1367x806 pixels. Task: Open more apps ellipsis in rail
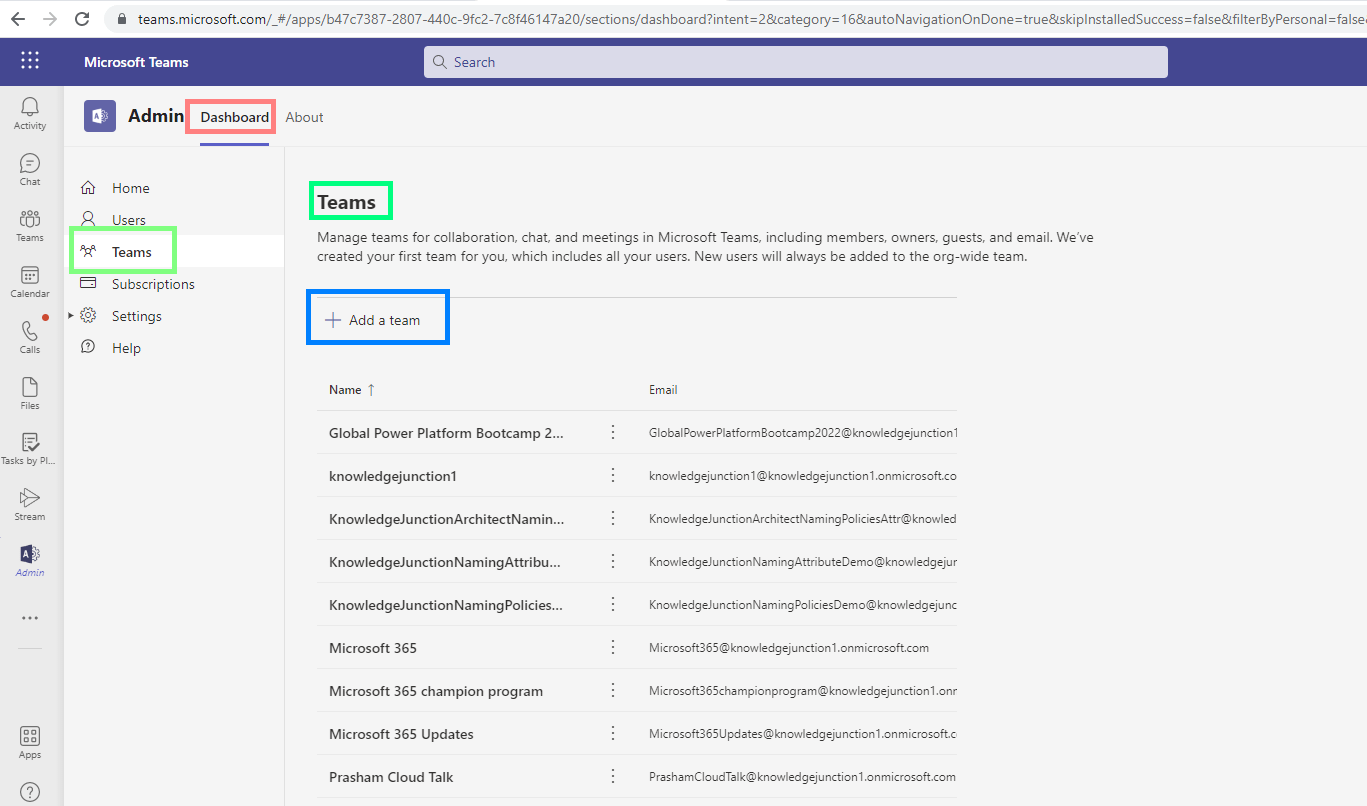[30, 618]
